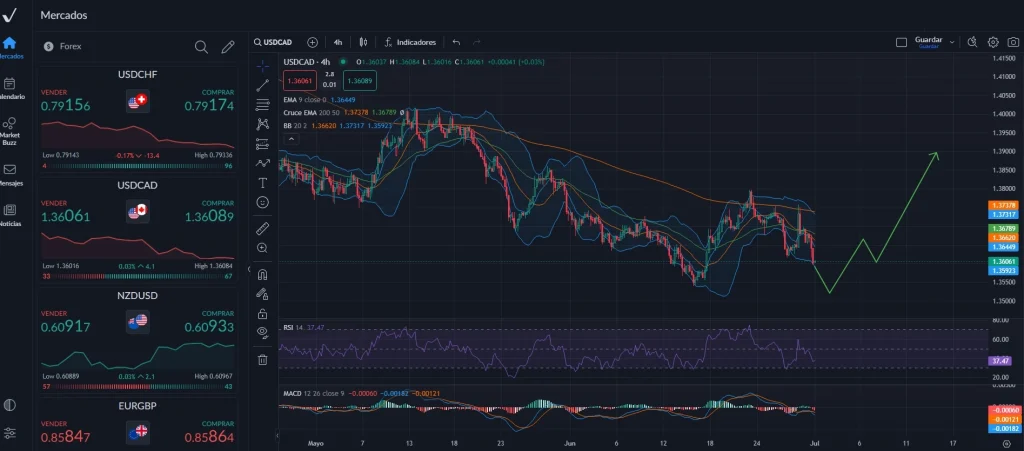Click the NZDUSD sentiment bar
Image resolution: width=1024 pixels, height=451 pixels.
(138, 386)
